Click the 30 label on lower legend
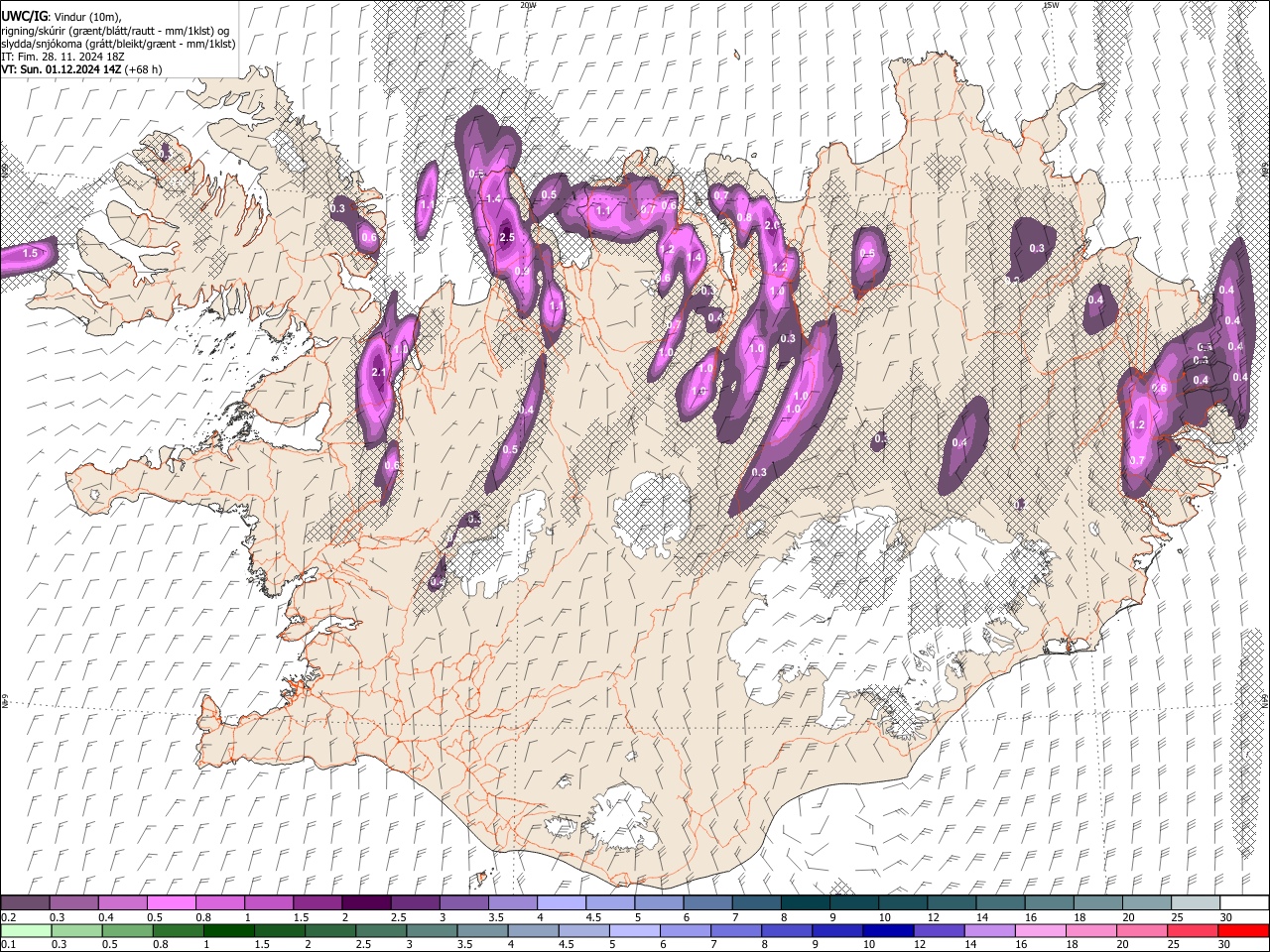This screenshot has height=952, width=1270. (x=1224, y=944)
